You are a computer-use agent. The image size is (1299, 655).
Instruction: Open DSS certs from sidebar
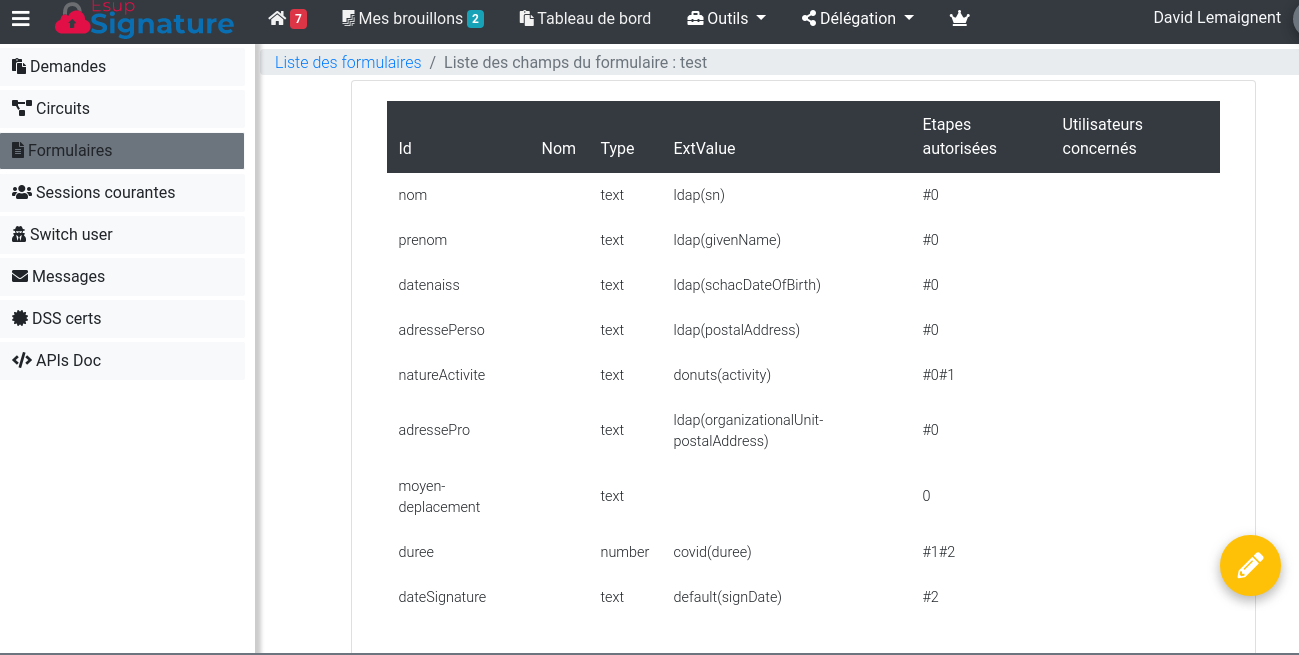(x=66, y=318)
